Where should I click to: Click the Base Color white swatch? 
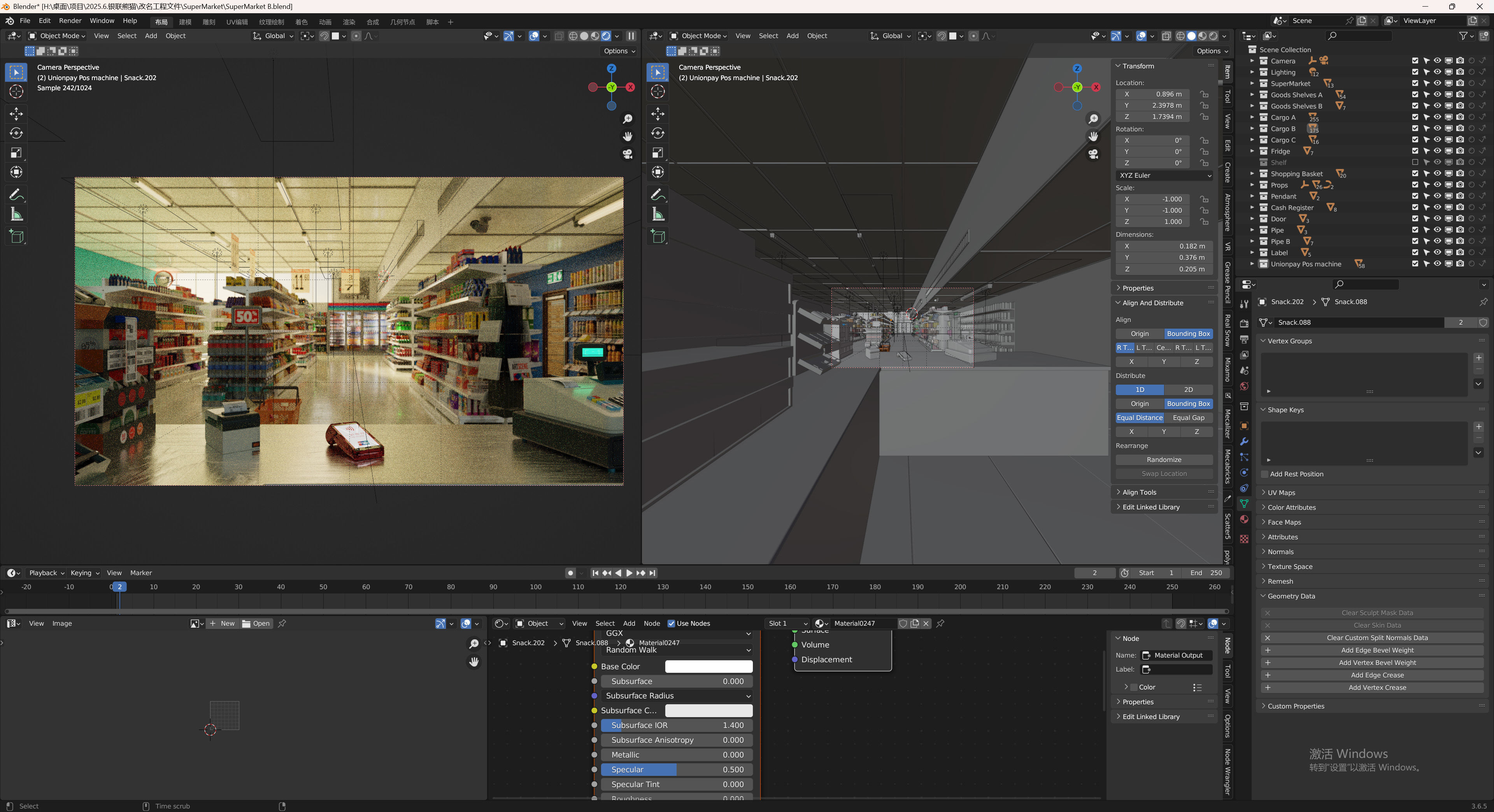709,667
